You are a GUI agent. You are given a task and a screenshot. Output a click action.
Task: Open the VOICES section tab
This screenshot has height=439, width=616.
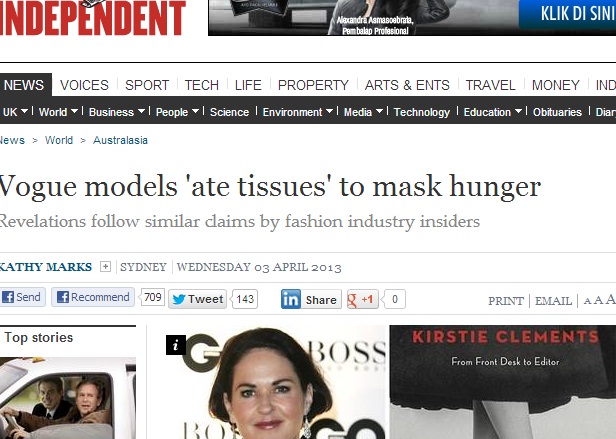point(84,85)
